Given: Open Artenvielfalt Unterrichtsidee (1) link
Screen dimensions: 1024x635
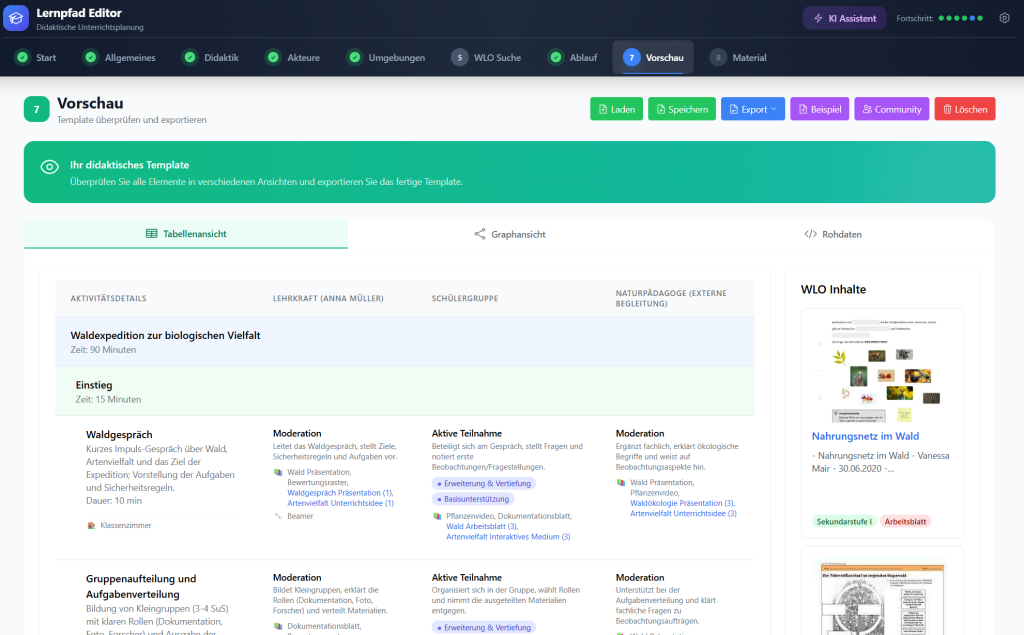Looking at the screenshot, I should pos(340,503).
